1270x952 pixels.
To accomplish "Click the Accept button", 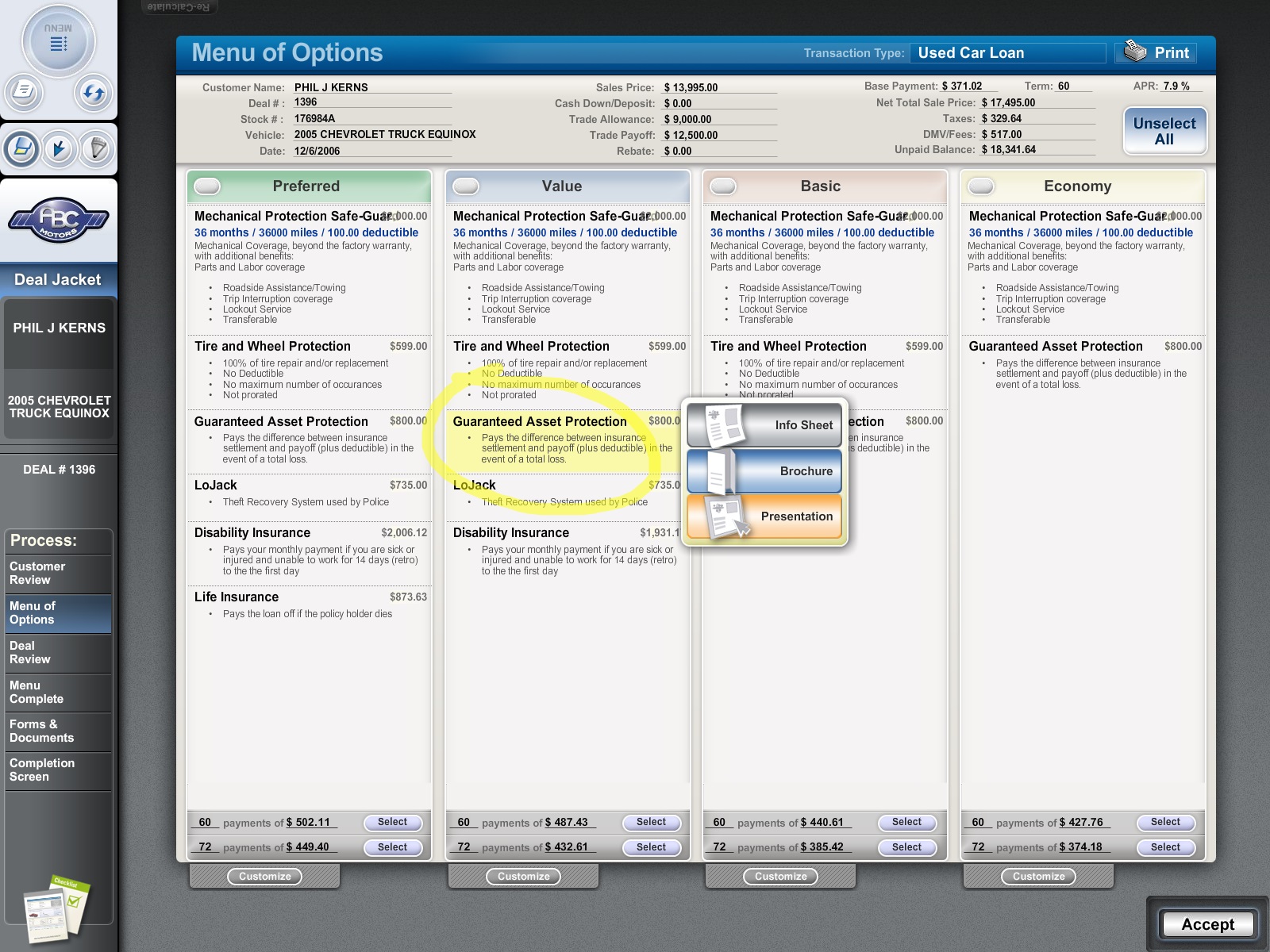I will pyautogui.click(x=1207, y=924).
